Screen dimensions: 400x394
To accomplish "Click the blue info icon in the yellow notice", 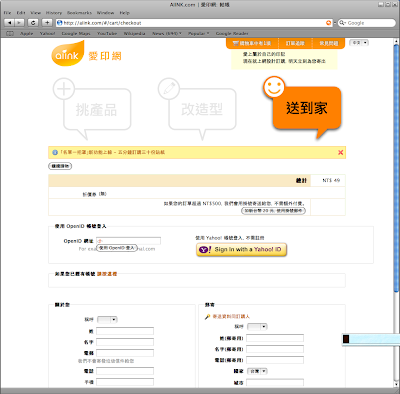I will click(x=55, y=152).
